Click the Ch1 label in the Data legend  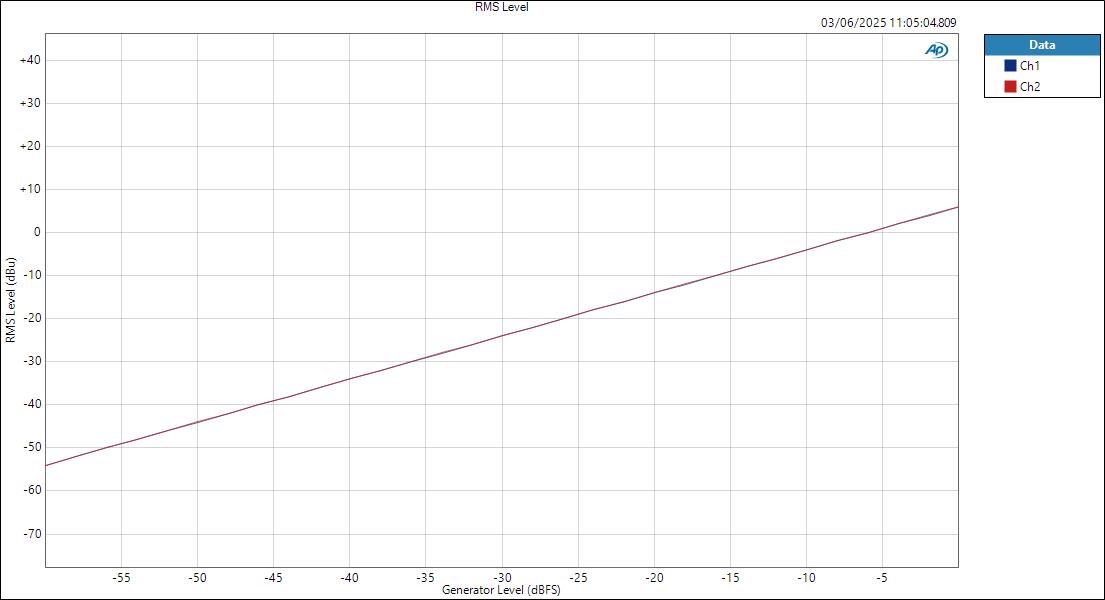pyautogui.click(x=1029, y=63)
